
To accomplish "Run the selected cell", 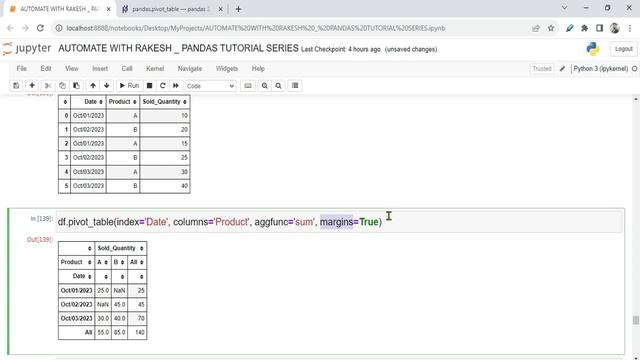I will [x=129, y=86].
